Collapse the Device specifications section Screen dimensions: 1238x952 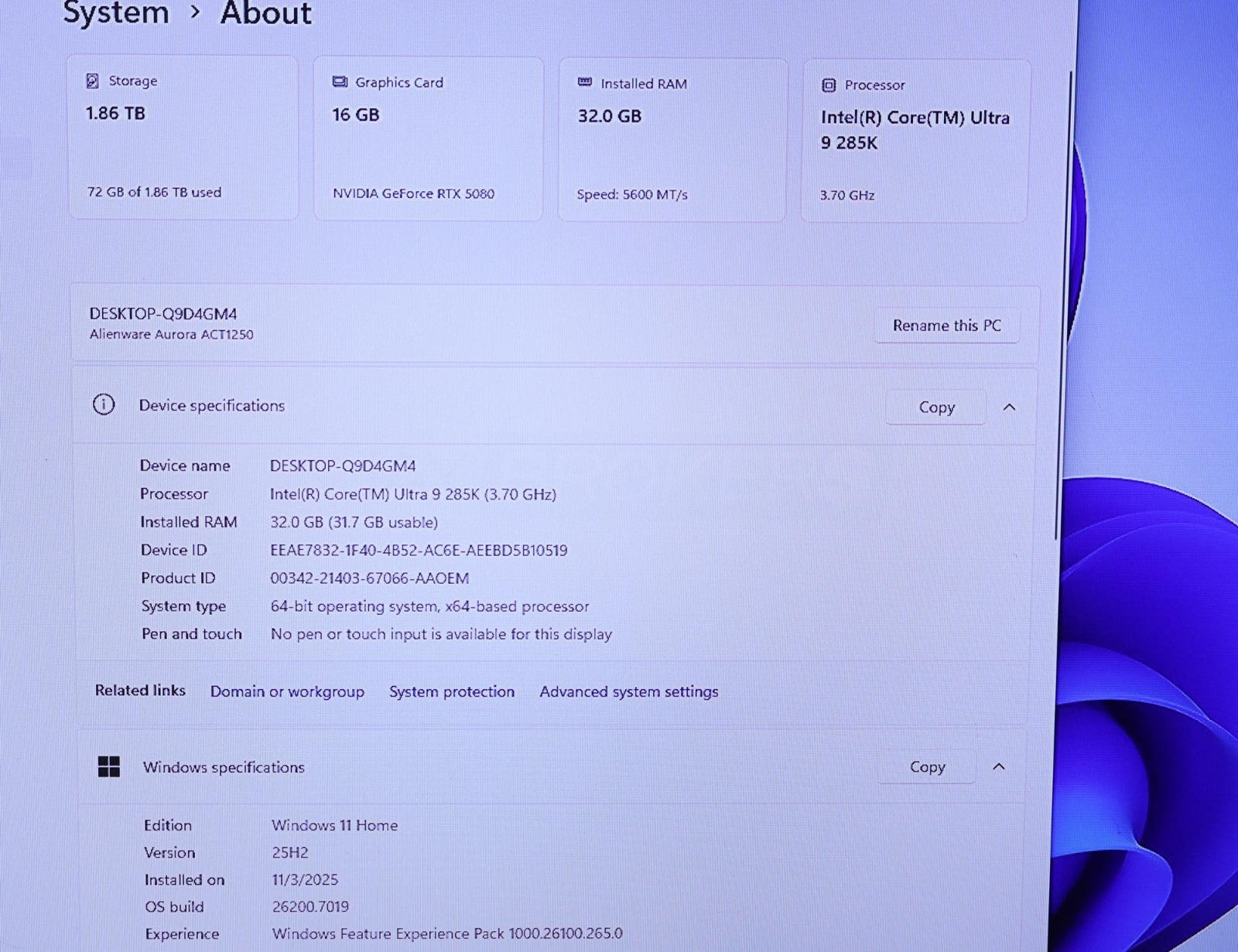coord(1009,407)
